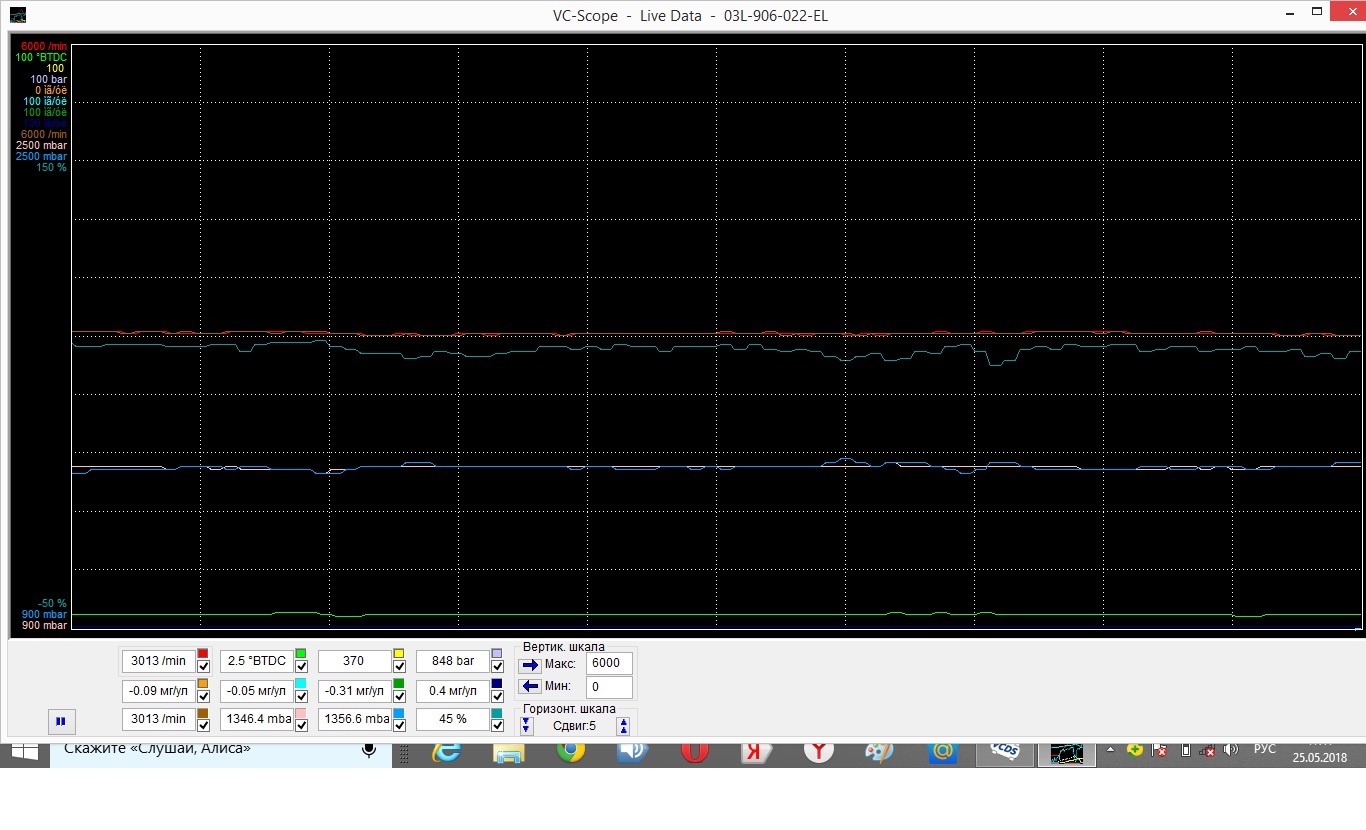This screenshot has height=830, width=1366.
Task: Click the blue left arrow beside Мин
Action: (x=530, y=686)
